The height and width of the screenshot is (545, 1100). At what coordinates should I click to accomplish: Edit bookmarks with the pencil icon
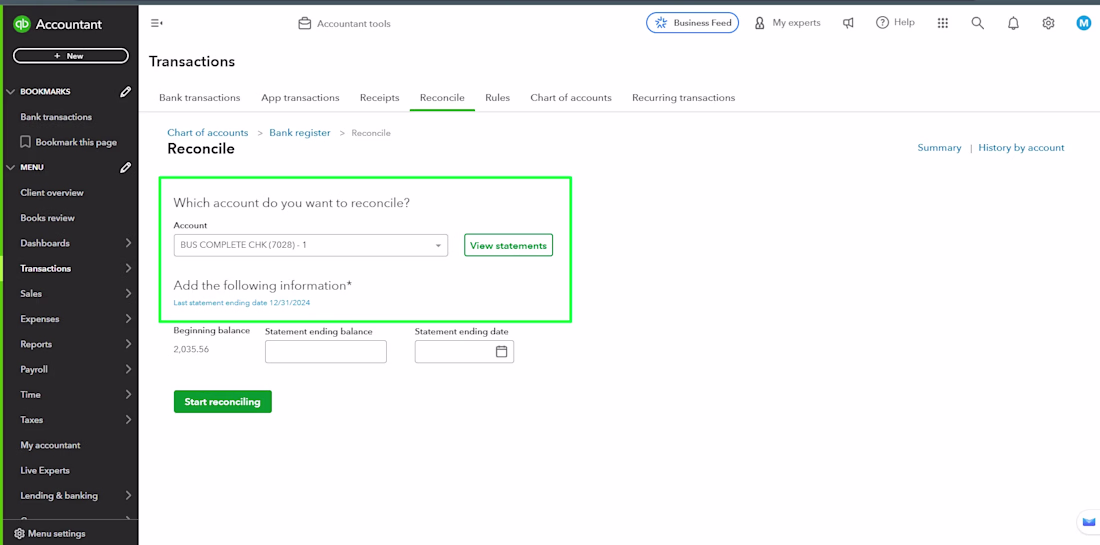(126, 91)
